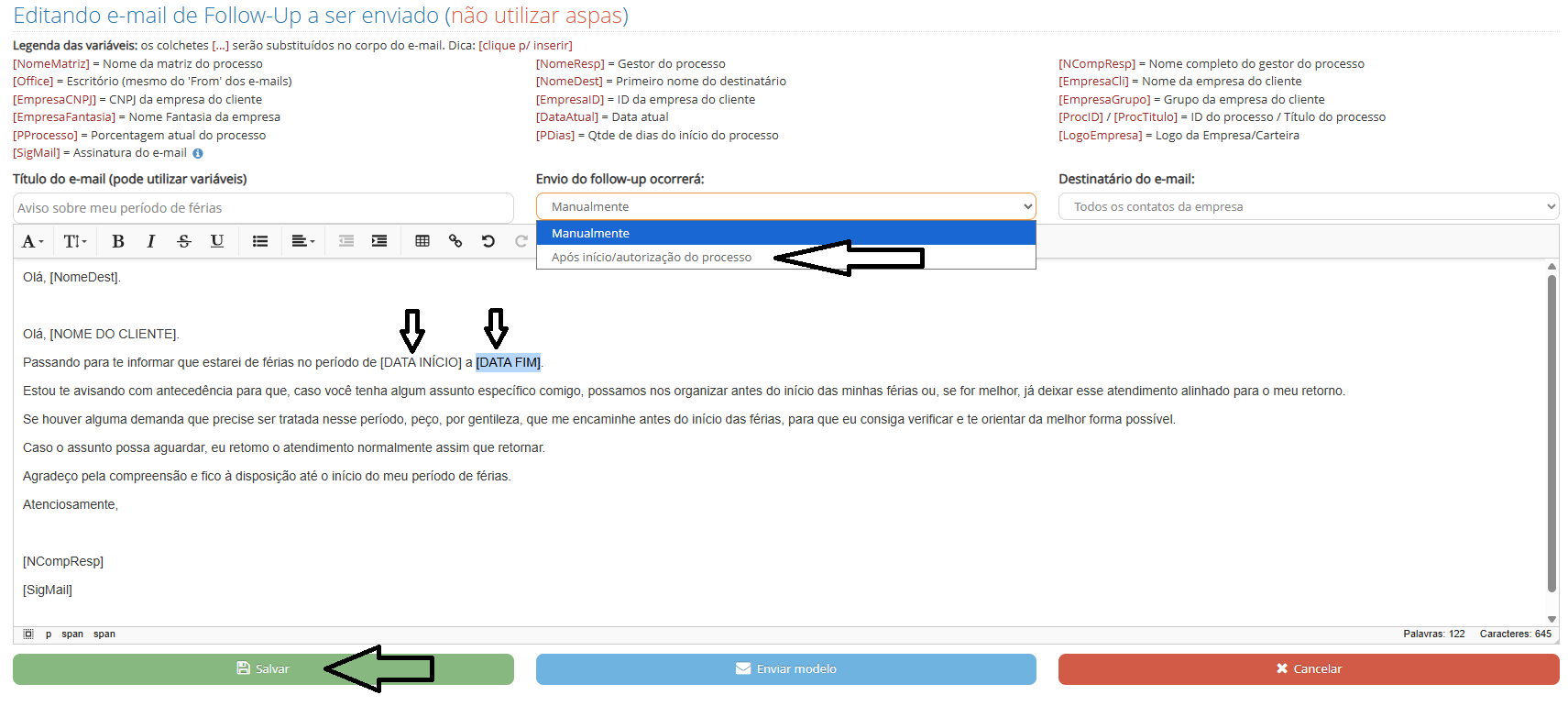Open the font size dropdown
1568x717 pixels.
pos(75,241)
